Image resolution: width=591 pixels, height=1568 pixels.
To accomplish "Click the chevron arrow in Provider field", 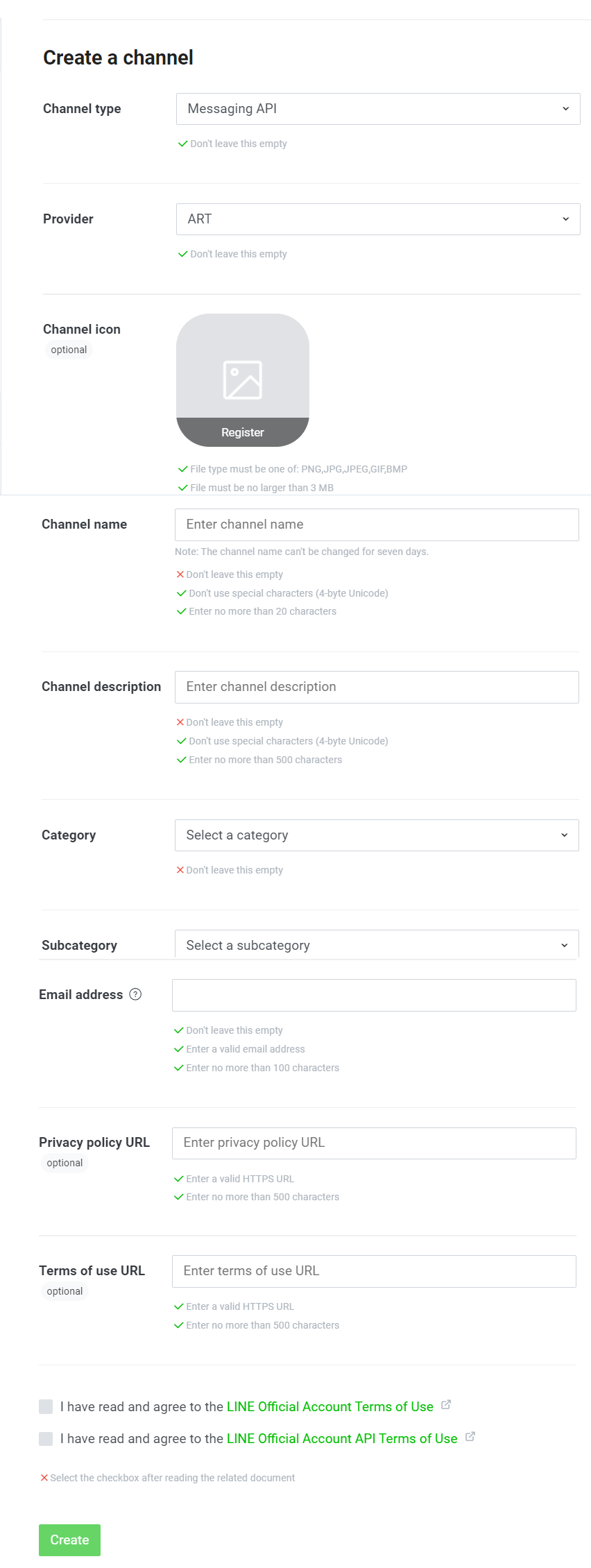I will (x=565, y=219).
